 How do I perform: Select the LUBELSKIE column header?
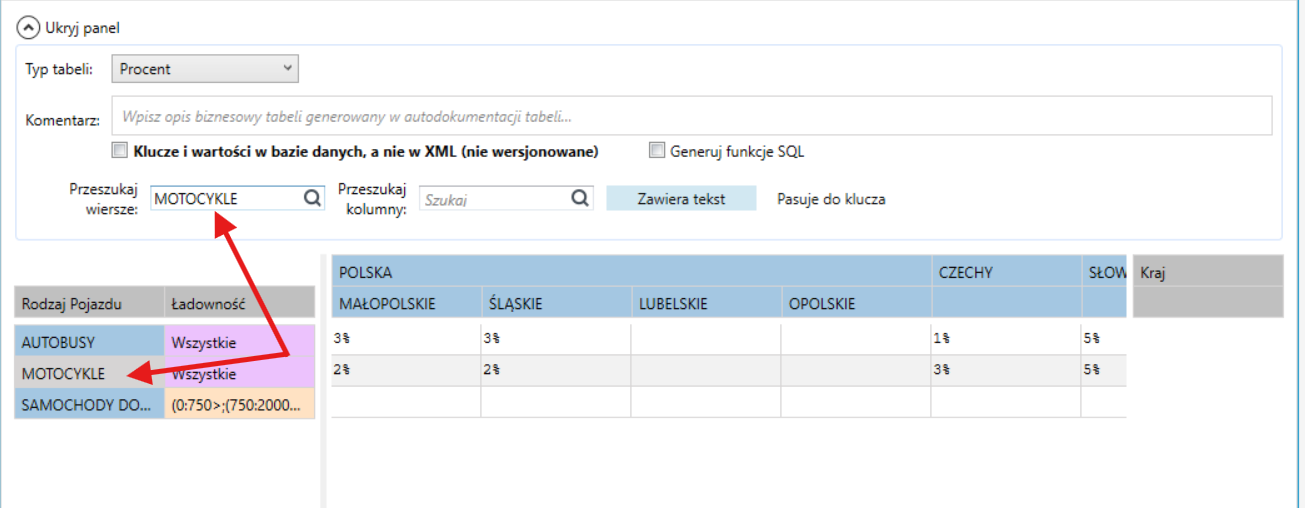pyautogui.click(x=706, y=303)
